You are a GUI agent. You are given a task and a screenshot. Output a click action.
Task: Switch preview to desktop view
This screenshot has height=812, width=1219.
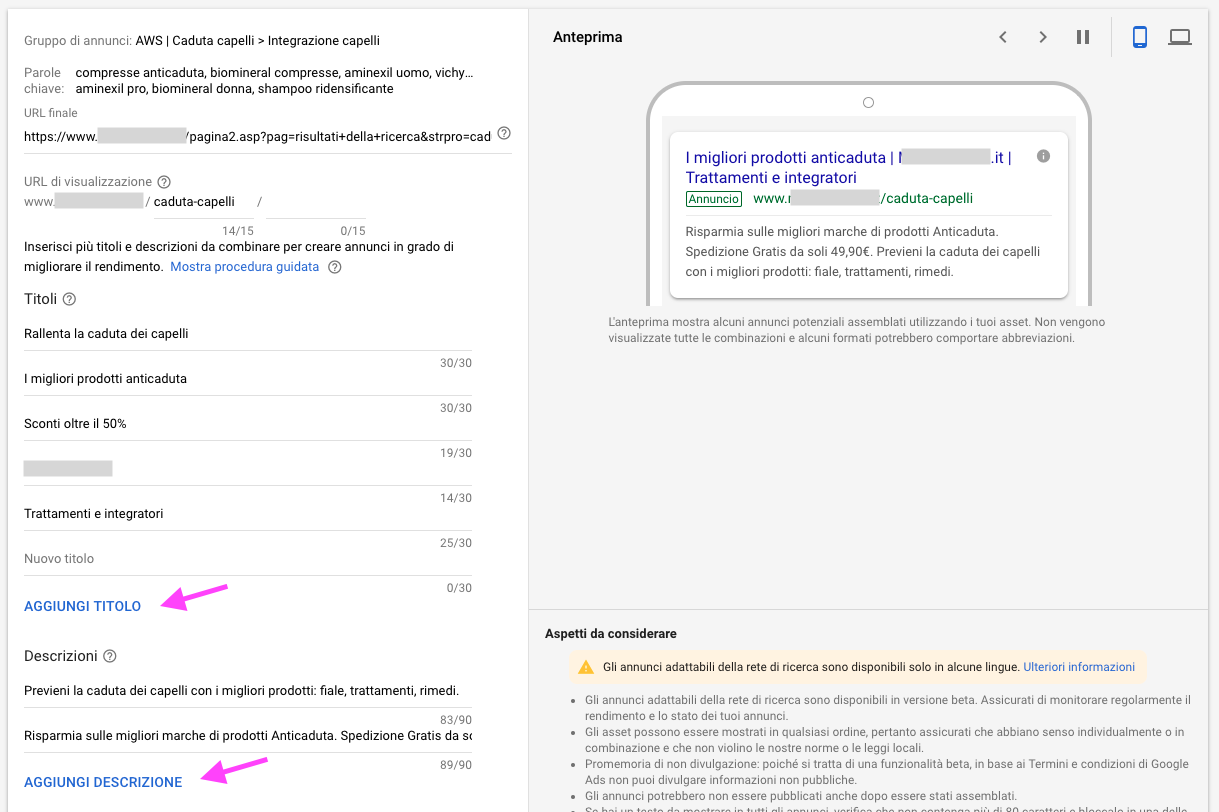pyautogui.click(x=1180, y=37)
